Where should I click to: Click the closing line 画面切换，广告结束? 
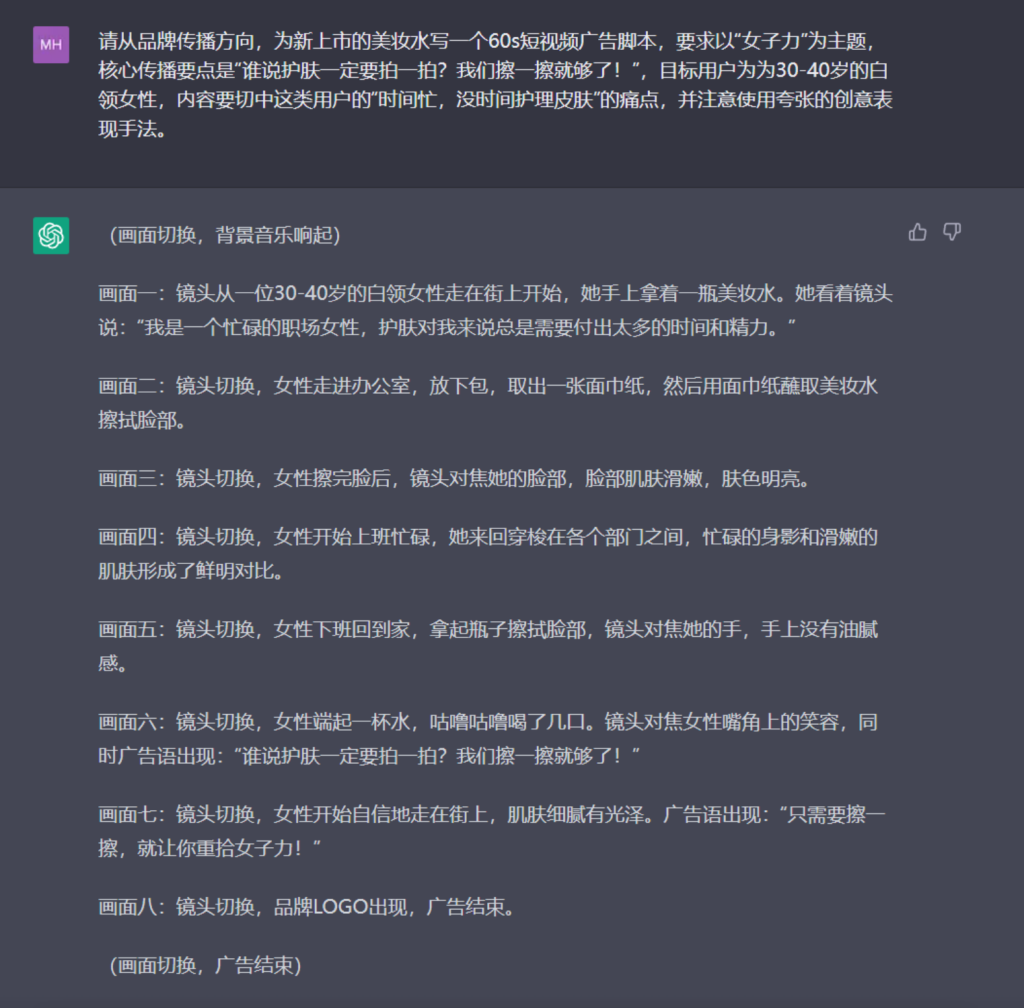tap(206, 965)
